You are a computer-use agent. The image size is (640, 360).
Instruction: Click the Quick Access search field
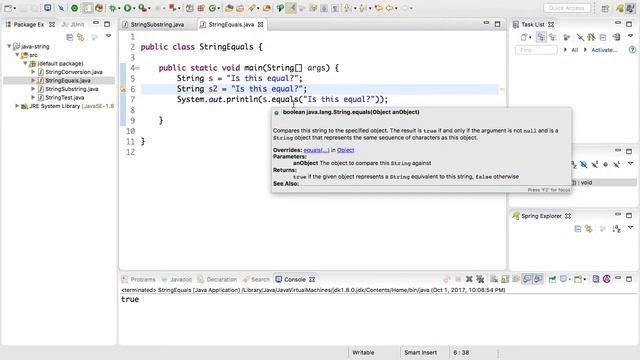click(x=567, y=8)
